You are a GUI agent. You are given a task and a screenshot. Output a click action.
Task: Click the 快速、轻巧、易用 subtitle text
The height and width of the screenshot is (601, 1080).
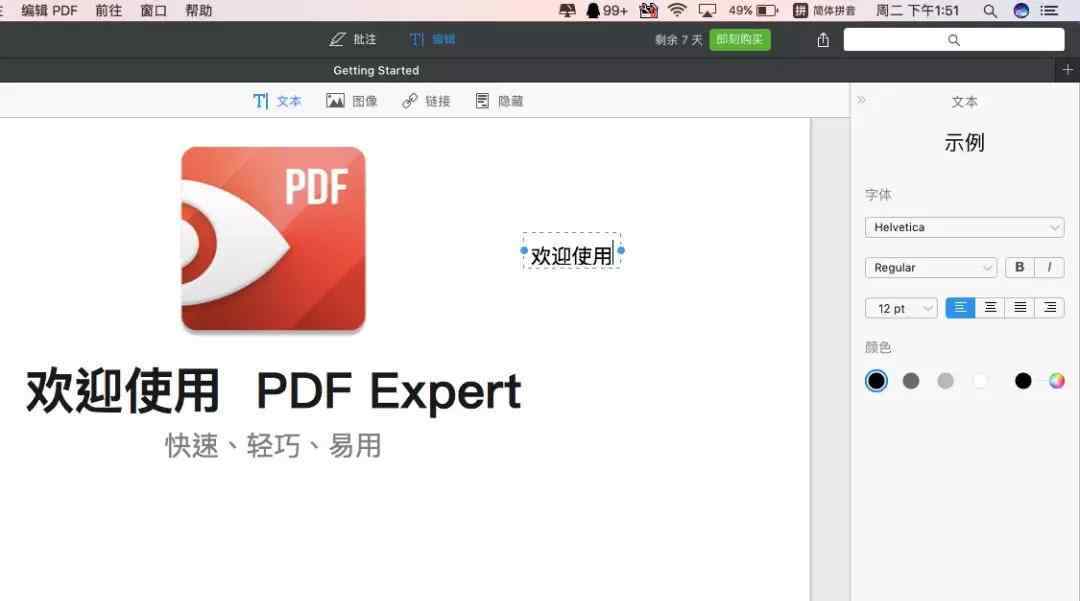273,445
